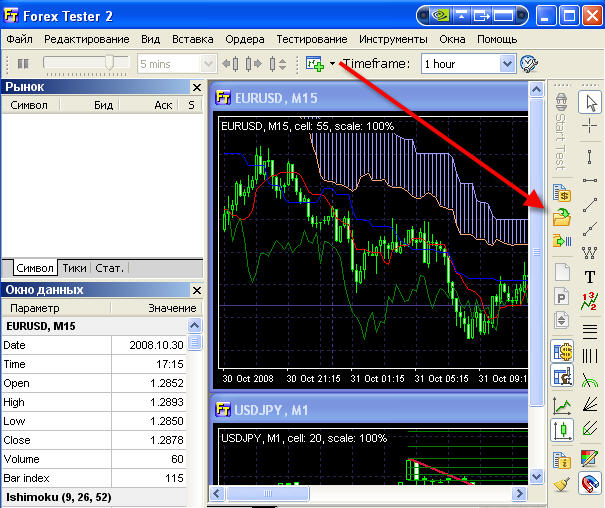Select the polyline W-shaped tool
Image resolution: width=605 pixels, height=508 pixels.
point(590,253)
